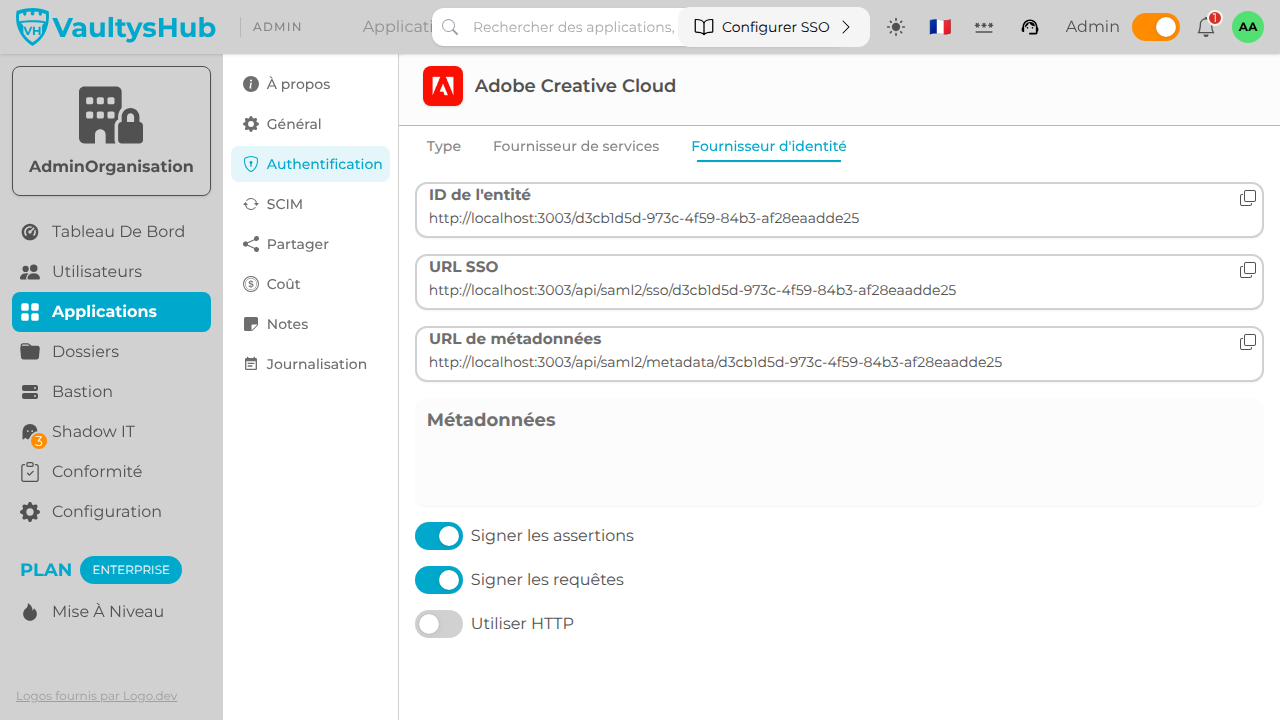Click the Adobe Creative Cloud logo
Image resolution: width=1280 pixels, height=720 pixels.
[x=443, y=86]
